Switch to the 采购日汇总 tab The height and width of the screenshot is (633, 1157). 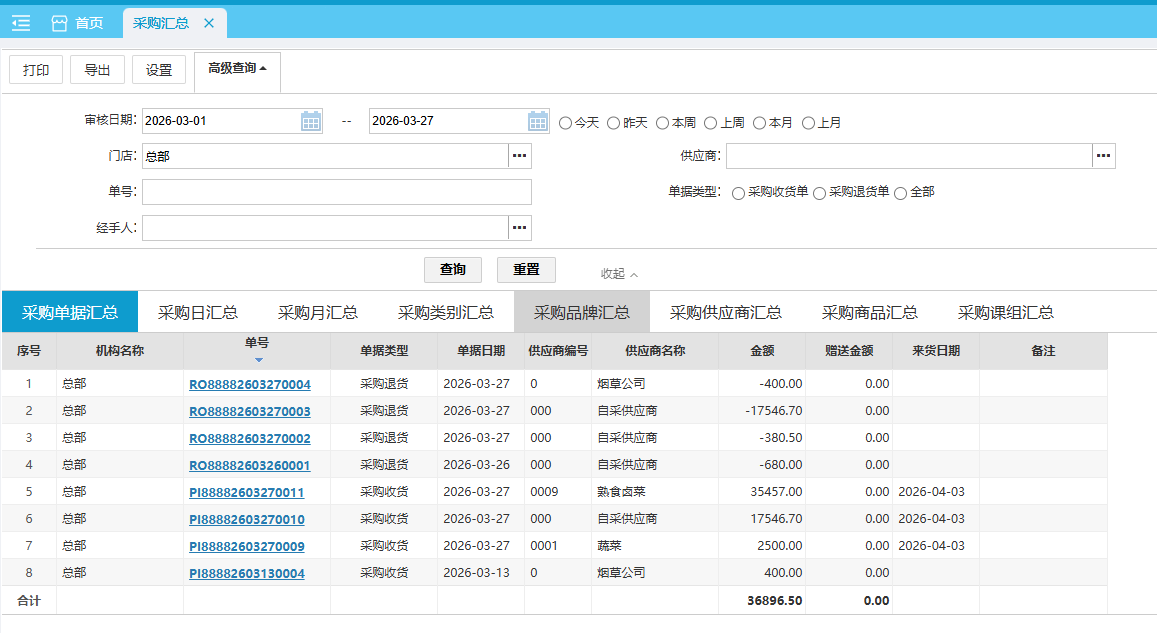[197, 312]
